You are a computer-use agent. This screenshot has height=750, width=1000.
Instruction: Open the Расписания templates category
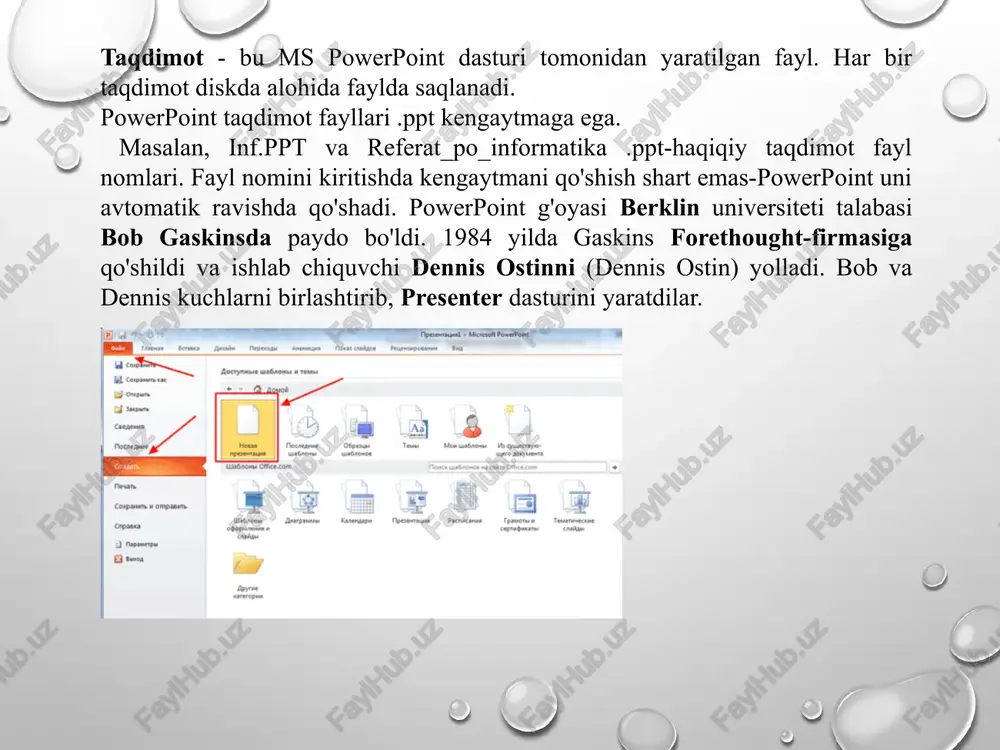pyautogui.click(x=465, y=504)
